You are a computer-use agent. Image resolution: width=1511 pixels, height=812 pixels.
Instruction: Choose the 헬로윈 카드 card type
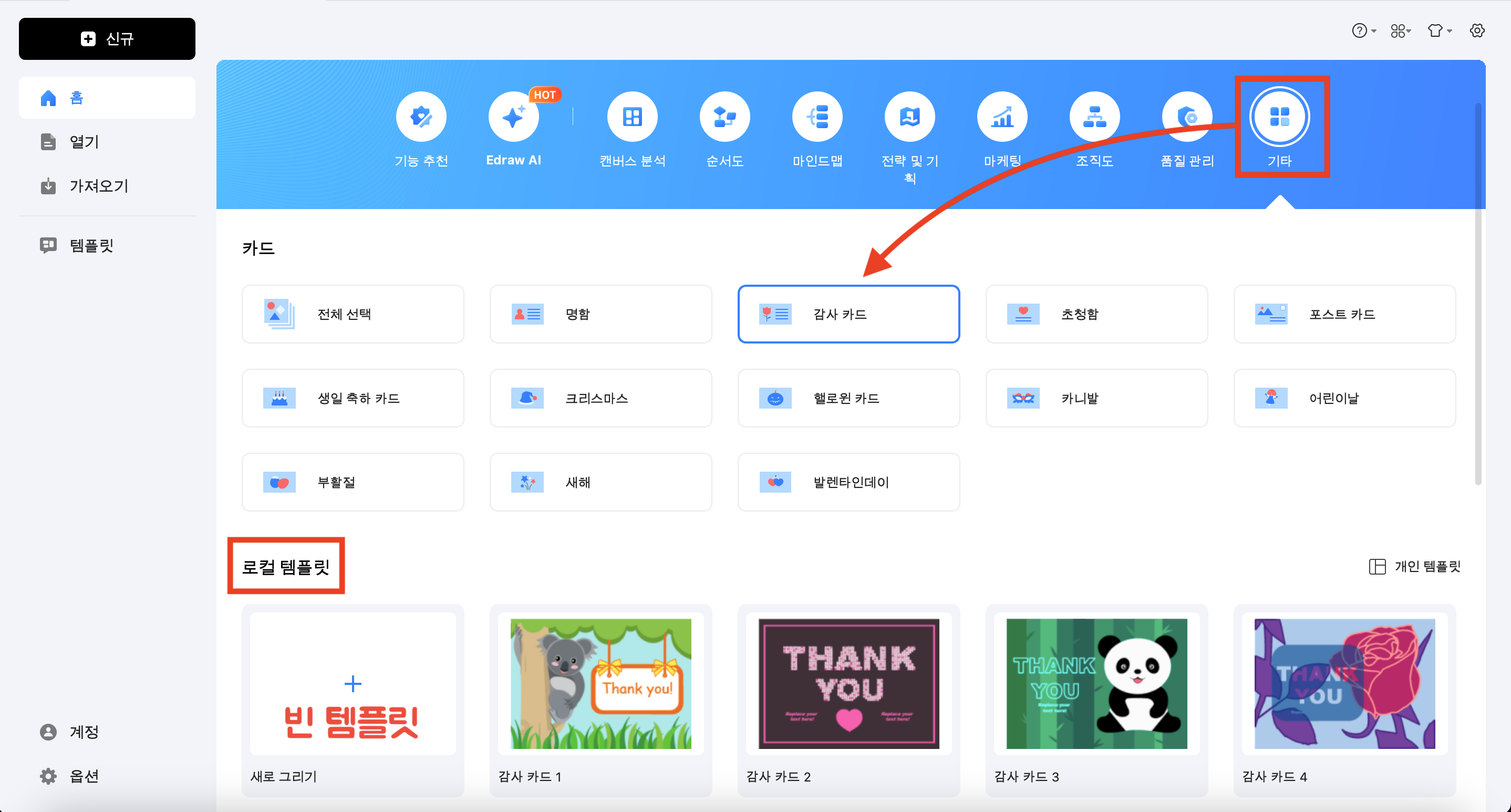point(849,398)
